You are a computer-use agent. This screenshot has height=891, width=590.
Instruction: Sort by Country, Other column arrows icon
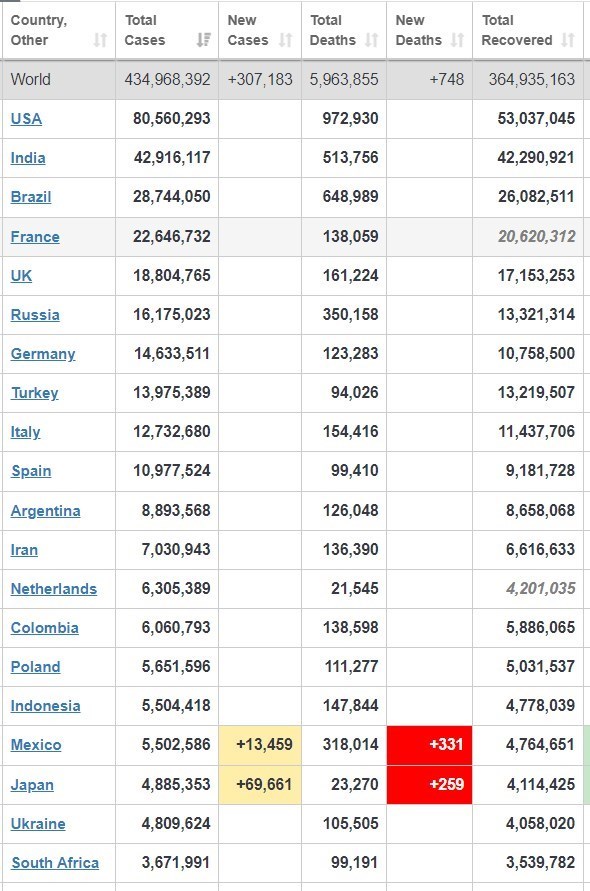click(x=100, y=40)
